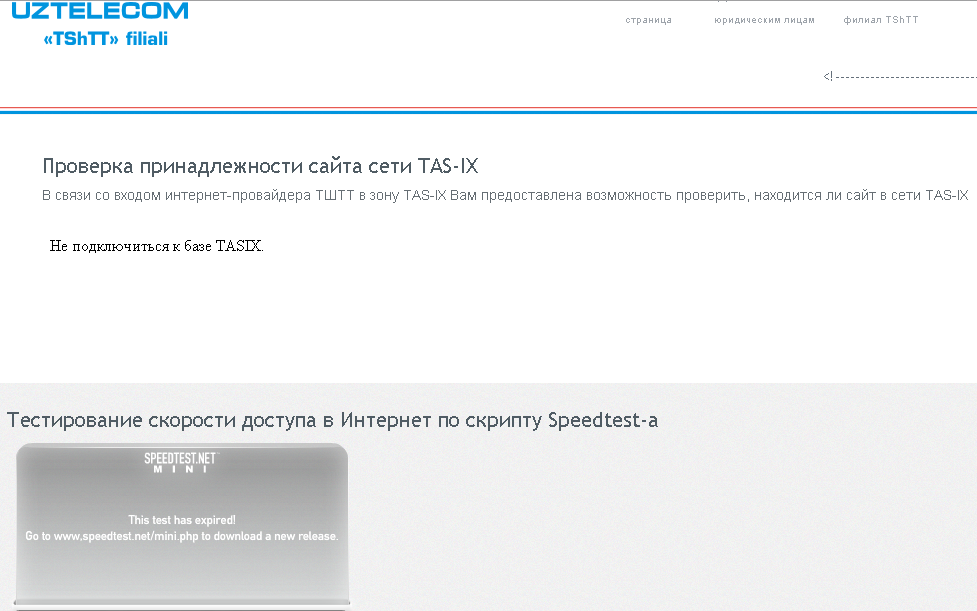Click the heading 'Проверка принадлежности сайта сети TAS-IX'
The width and height of the screenshot is (977, 611).
pyautogui.click(x=260, y=166)
